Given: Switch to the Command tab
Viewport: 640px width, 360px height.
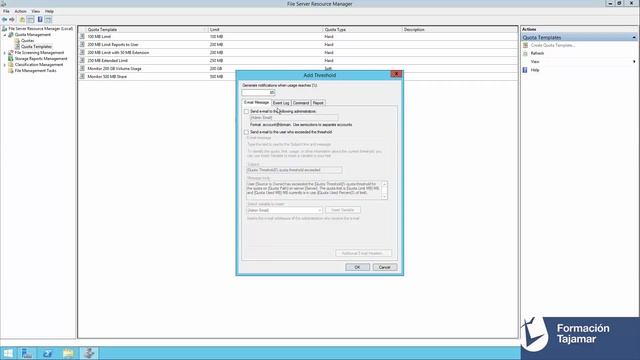Looking at the screenshot, I should coord(301,103).
